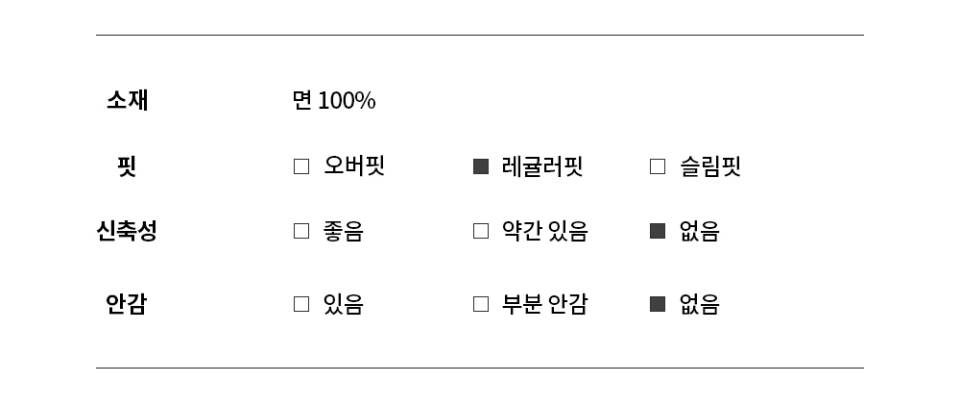Check the 부분 안감 checkbox
Image resolution: width=960 pixels, height=407 pixels.
[x=481, y=305]
